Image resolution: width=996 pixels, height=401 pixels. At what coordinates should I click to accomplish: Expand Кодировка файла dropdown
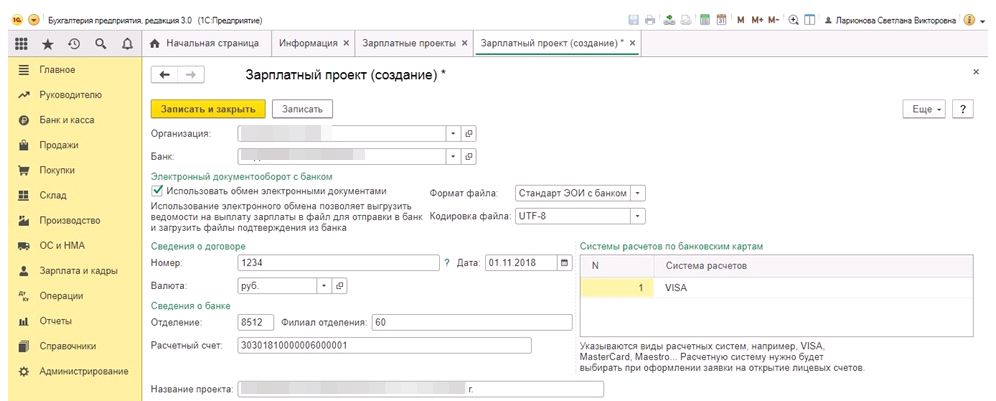[x=638, y=216]
